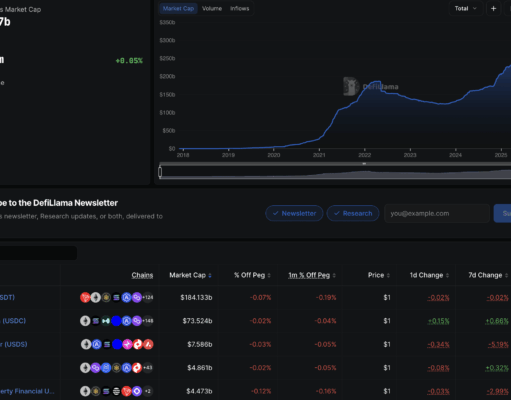
Task: Sort table by 1m % Off Peg column
Action: (312, 275)
